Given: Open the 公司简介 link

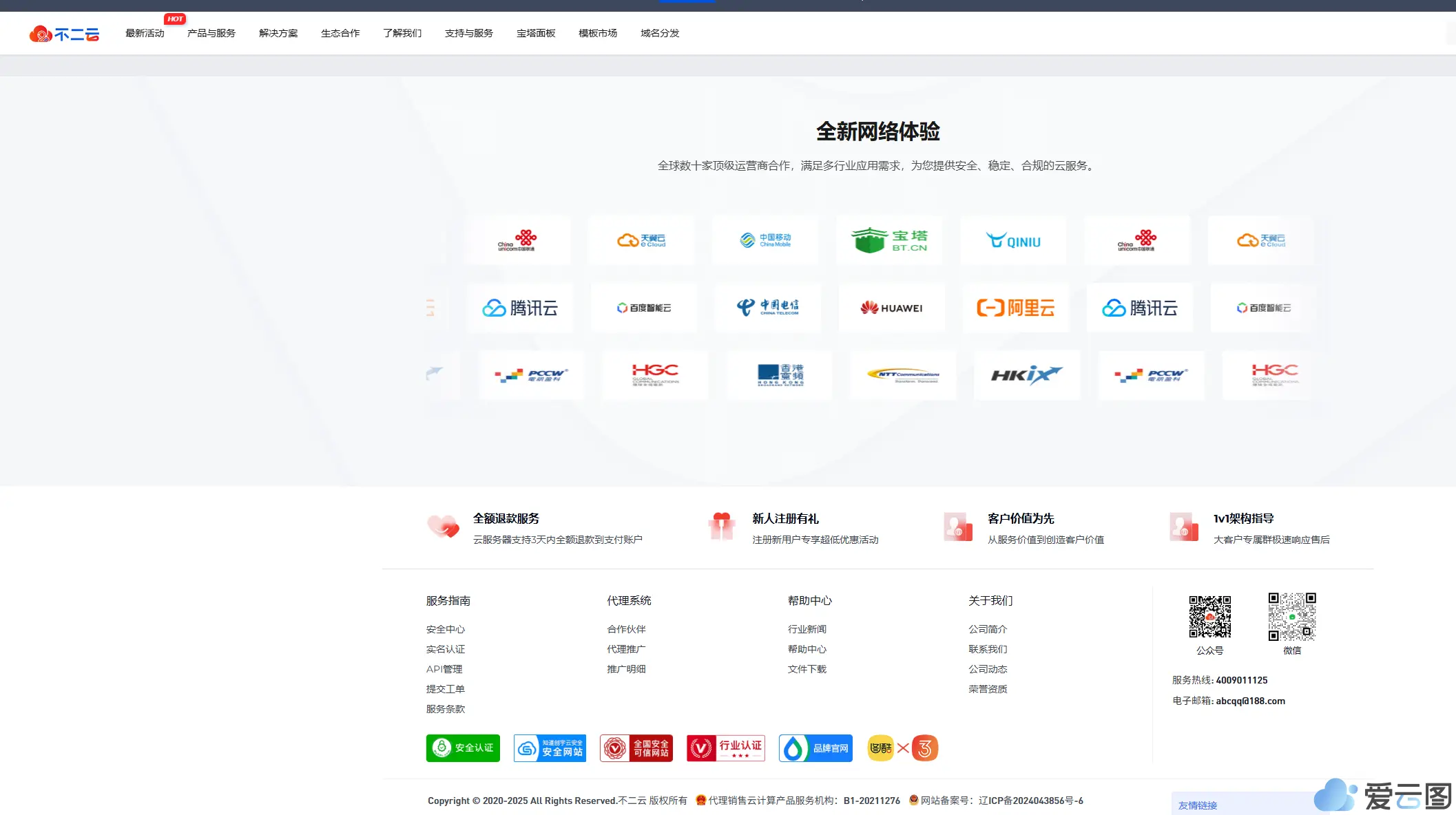Looking at the screenshot, I should (988, 629).
